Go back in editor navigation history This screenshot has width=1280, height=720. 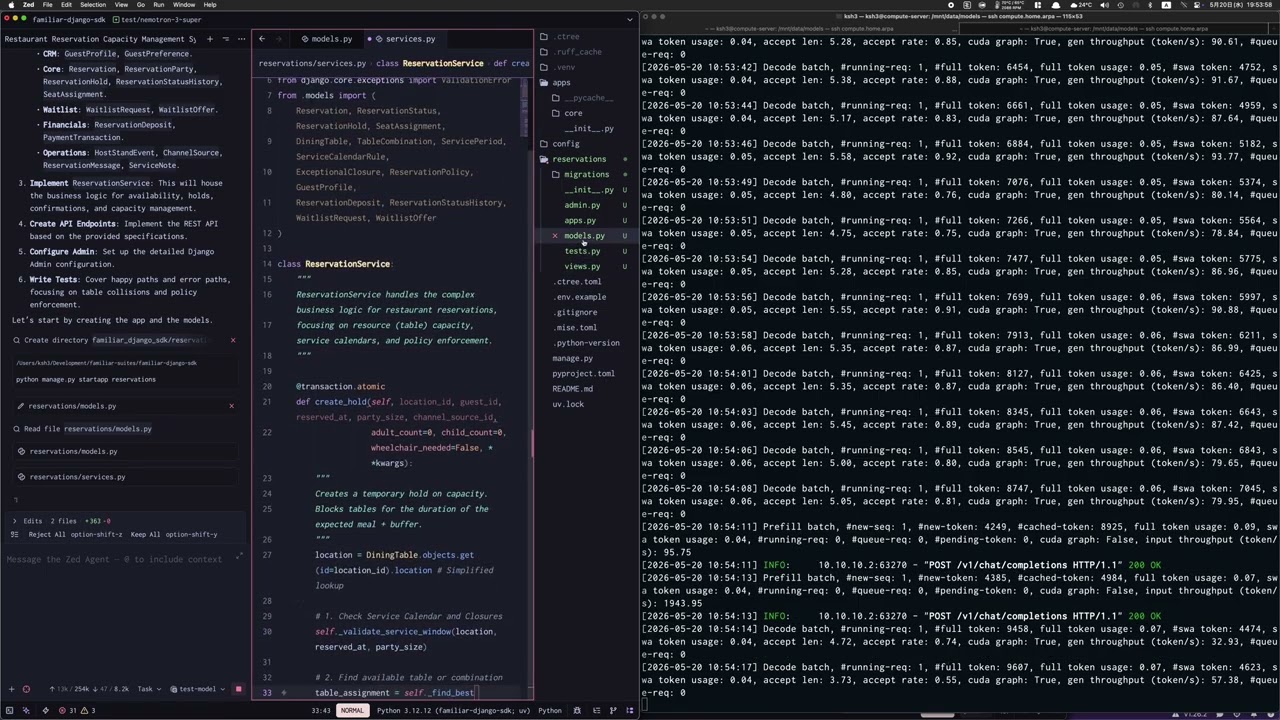point(262,39)
